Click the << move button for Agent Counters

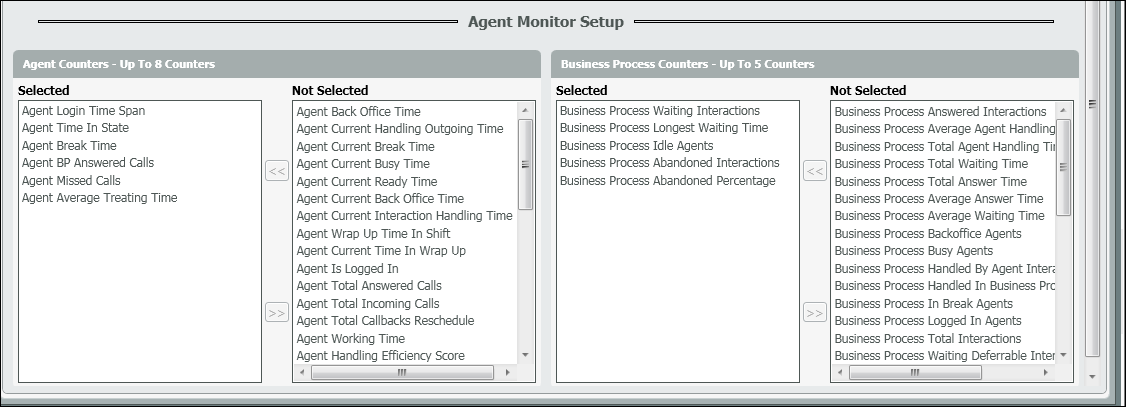pos(277,172)
